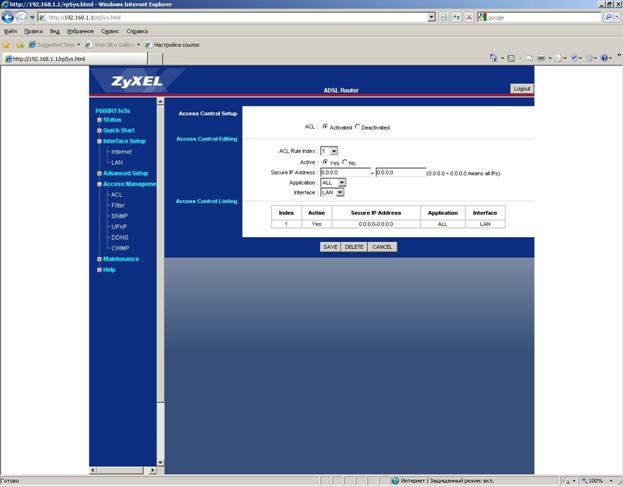Open the Interface dropdown showing LAN
The width and height of the screenshot is (623, 487).
click(x=332, y=193)
